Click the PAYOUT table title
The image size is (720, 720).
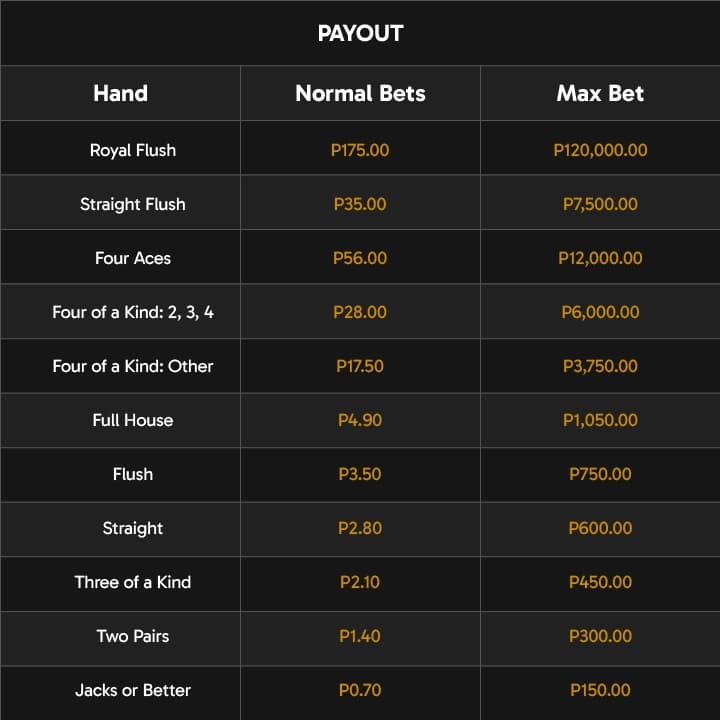360,33
